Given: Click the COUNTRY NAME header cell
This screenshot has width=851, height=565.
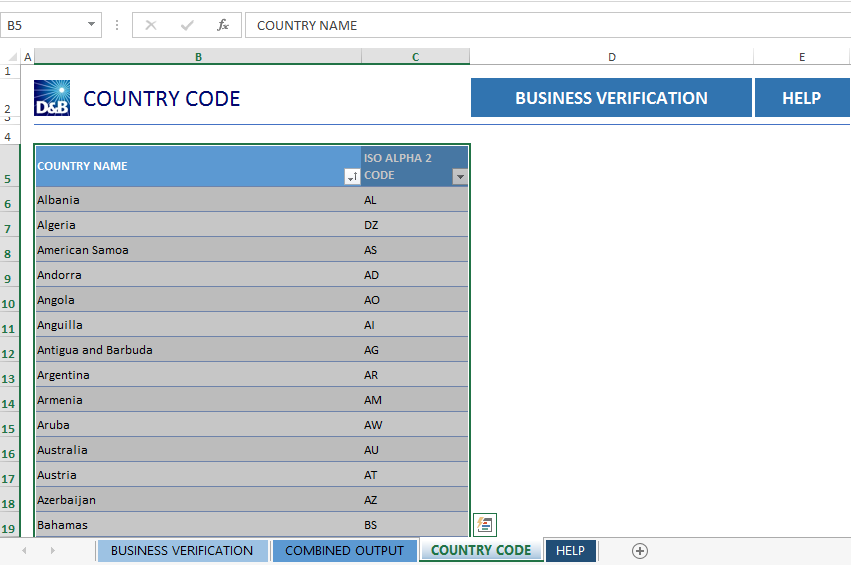Looking at the screenshot, I should (198, 166).
